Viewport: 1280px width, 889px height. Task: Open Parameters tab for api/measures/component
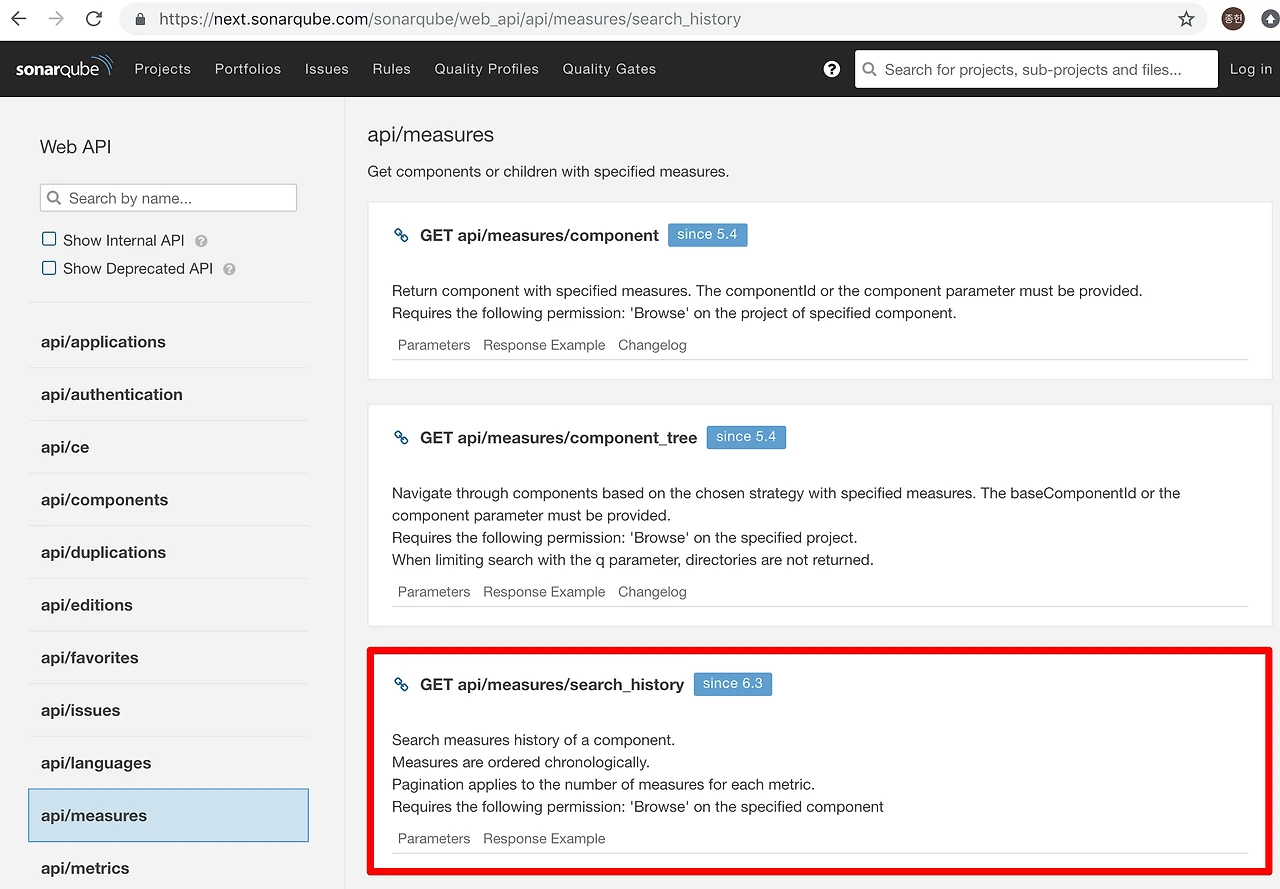tap(434, 345)
